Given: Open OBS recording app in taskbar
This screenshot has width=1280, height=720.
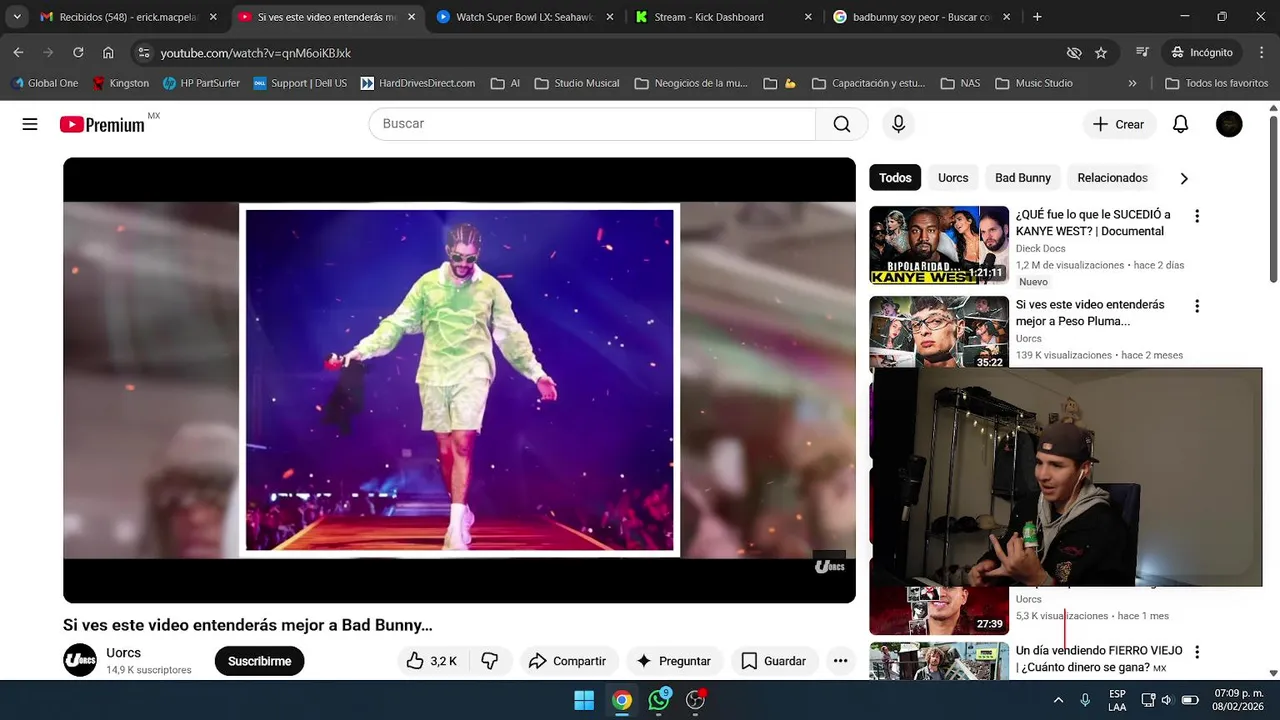Looking at the screenshot, I should (x=696, y=700).
